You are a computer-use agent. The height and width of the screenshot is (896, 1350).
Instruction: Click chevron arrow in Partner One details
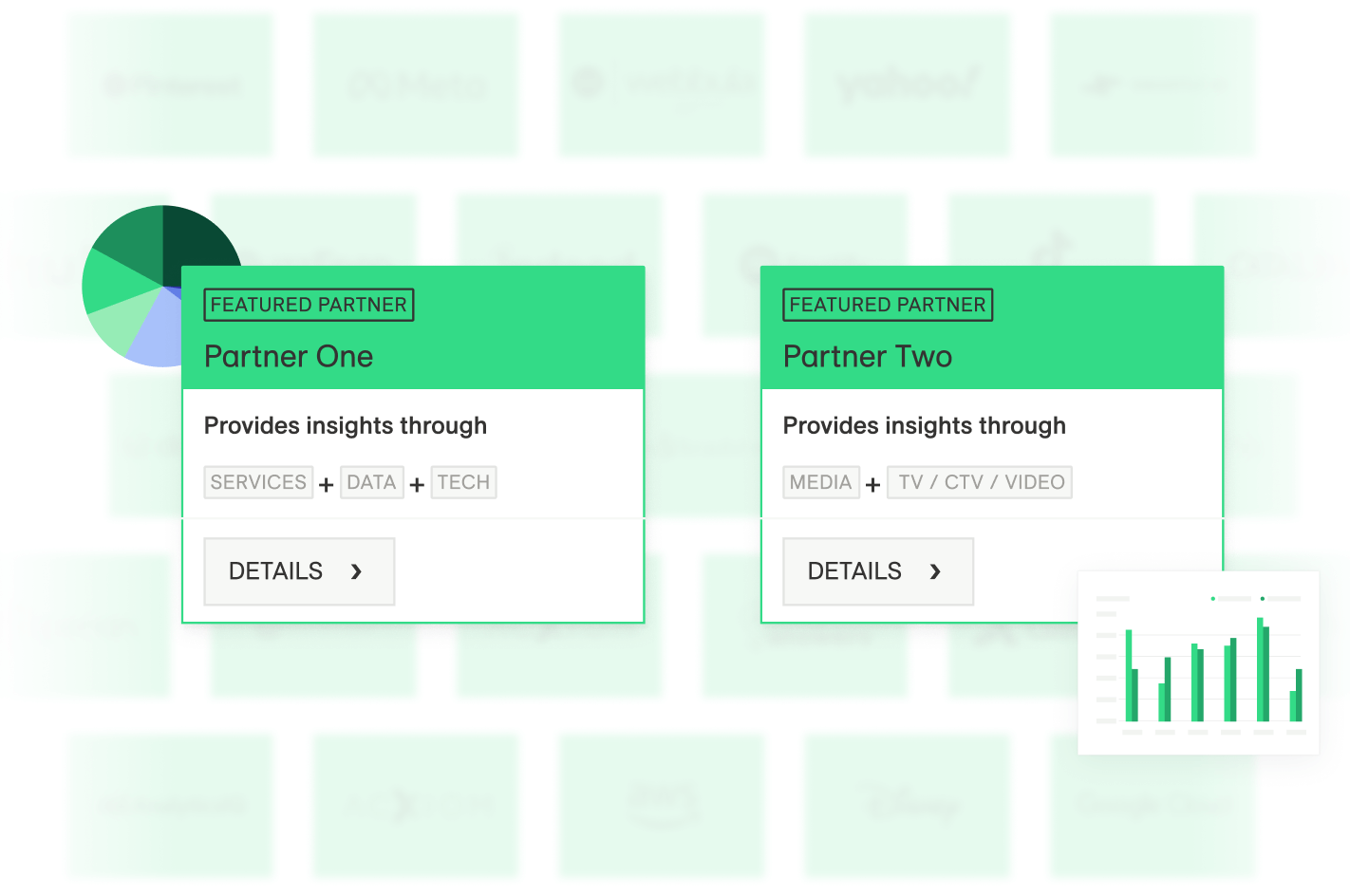[357, 571]
